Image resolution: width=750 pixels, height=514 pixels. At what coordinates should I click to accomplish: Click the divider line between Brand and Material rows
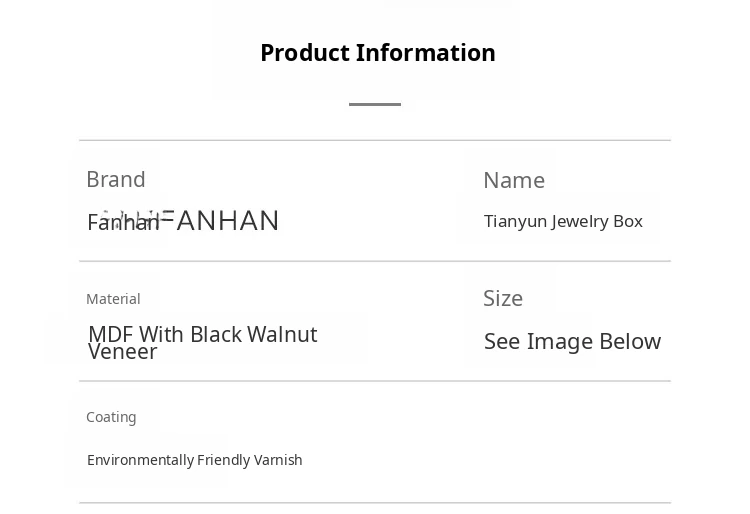click(x=375, y=261)
